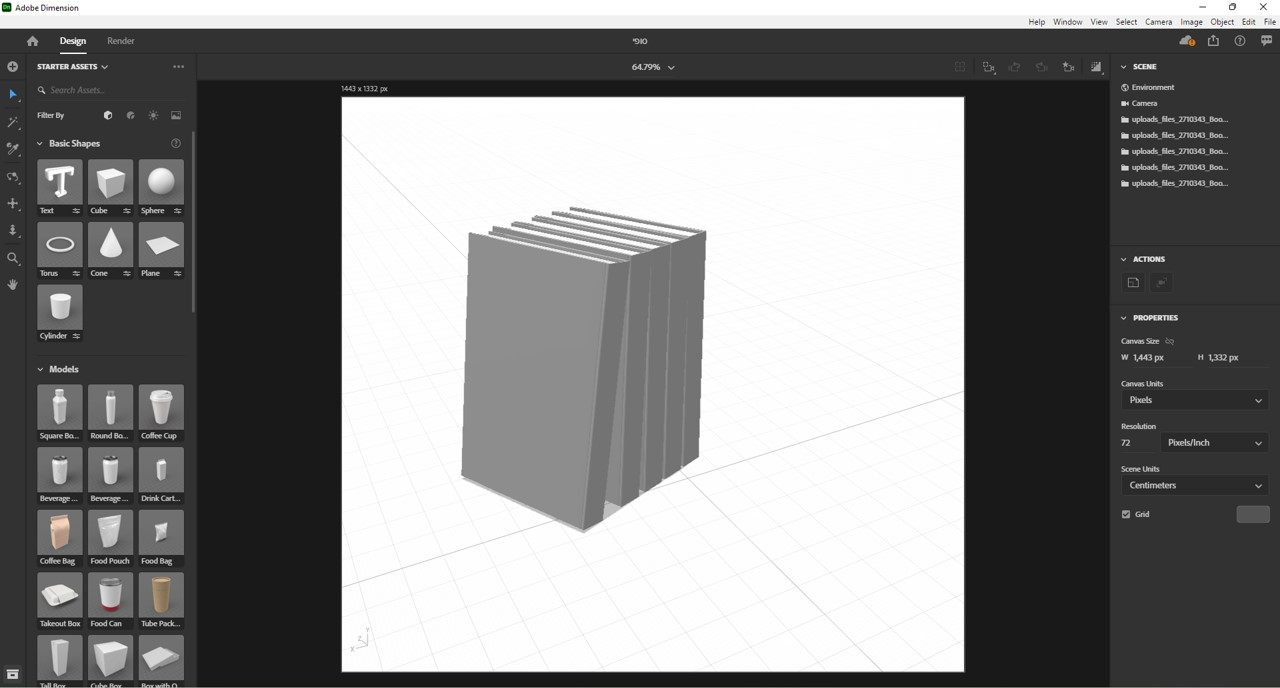The width and height of the screenshot is (1280, 688).
Task: Select the Dolly camera tool
Action: [13, 231]
